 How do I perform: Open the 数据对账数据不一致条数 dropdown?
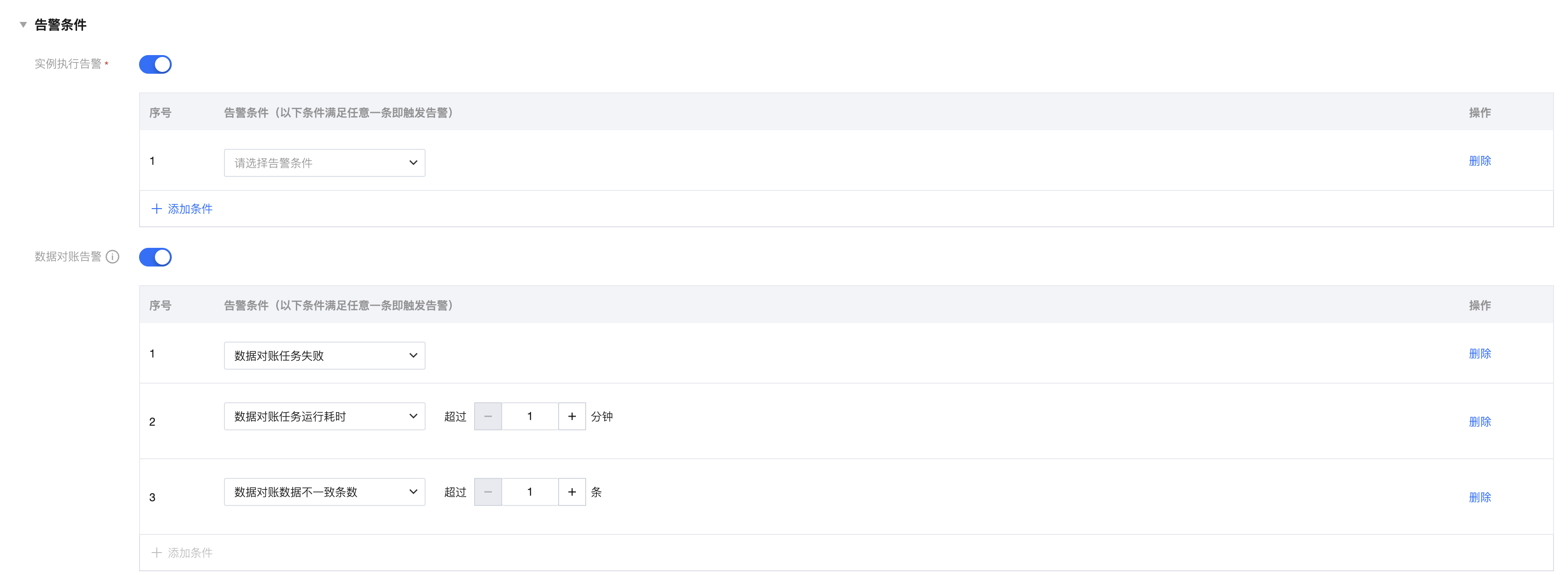(x=324, y=491)
